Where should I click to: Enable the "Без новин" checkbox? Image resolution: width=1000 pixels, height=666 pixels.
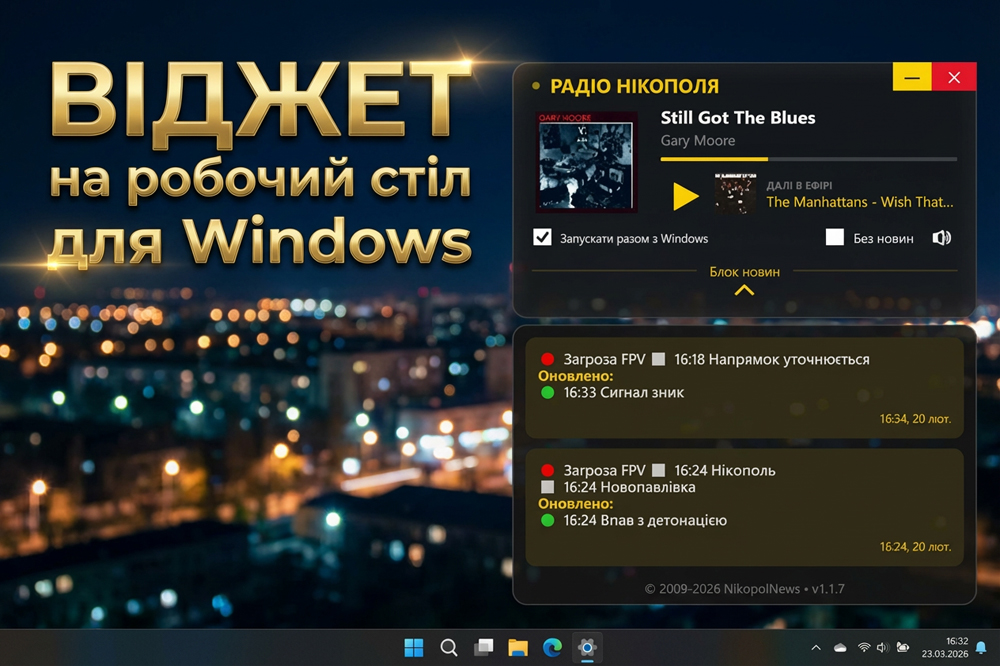pyautogui.click(x=835, y=238)
